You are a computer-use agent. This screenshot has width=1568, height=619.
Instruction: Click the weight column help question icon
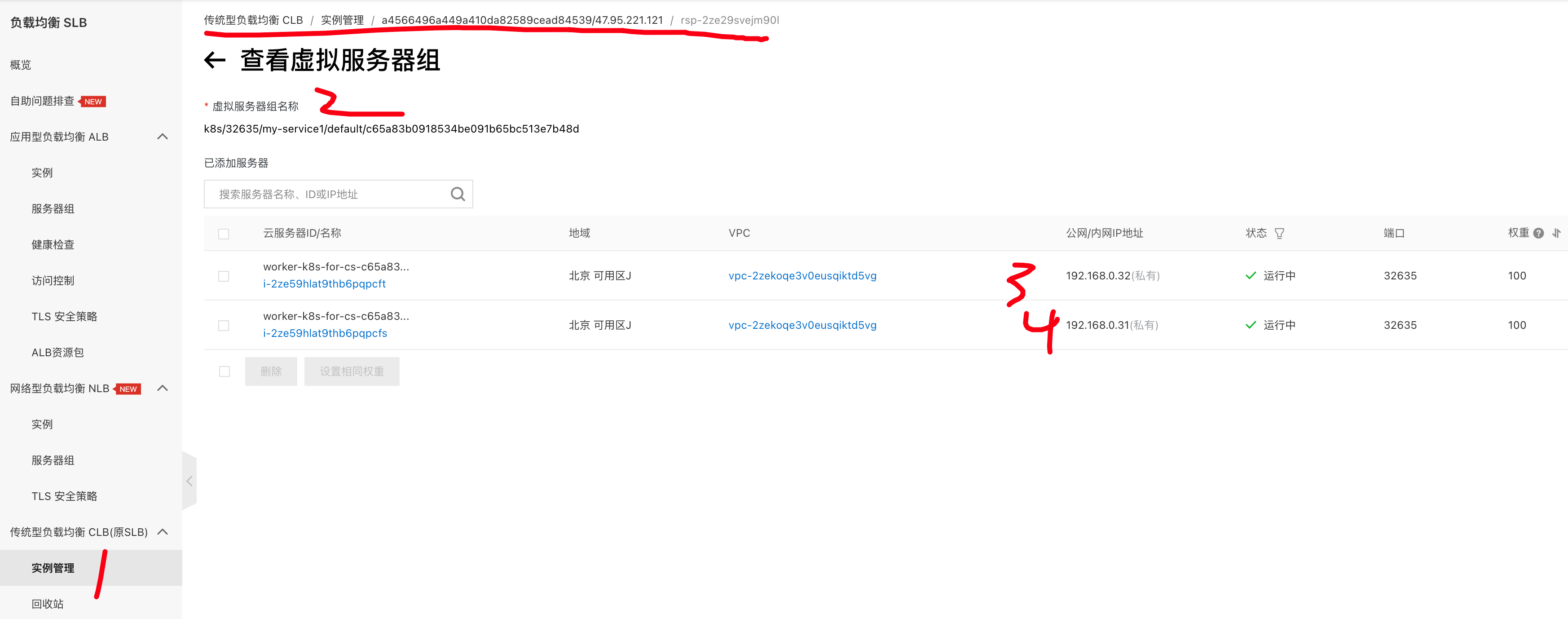1538,233
